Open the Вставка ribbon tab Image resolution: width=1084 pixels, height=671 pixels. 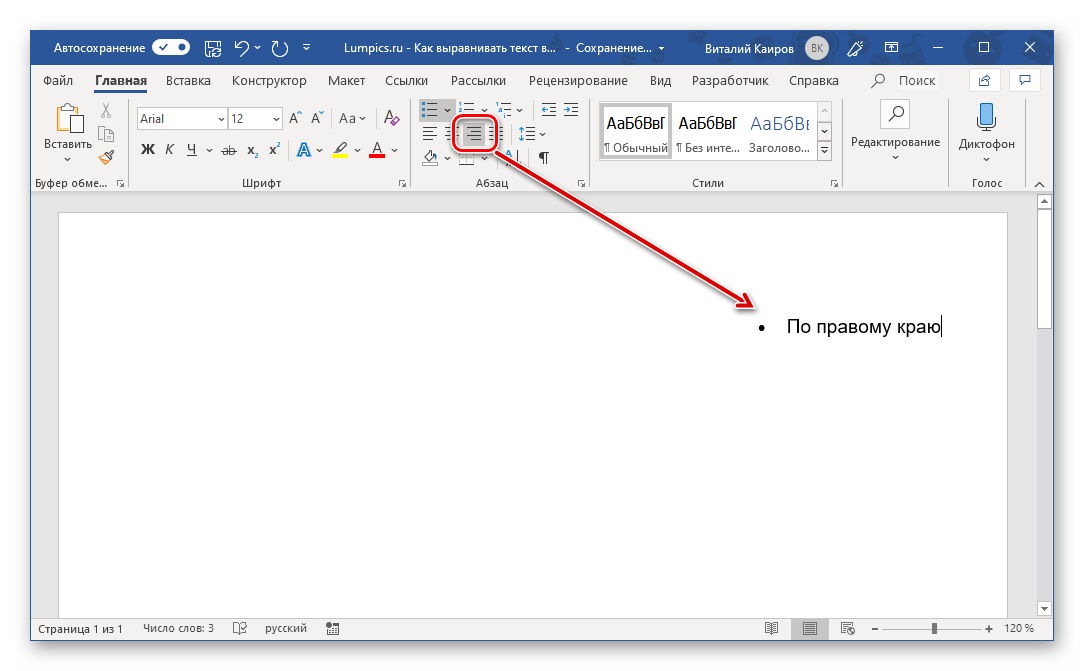click(x=188, y=80)
